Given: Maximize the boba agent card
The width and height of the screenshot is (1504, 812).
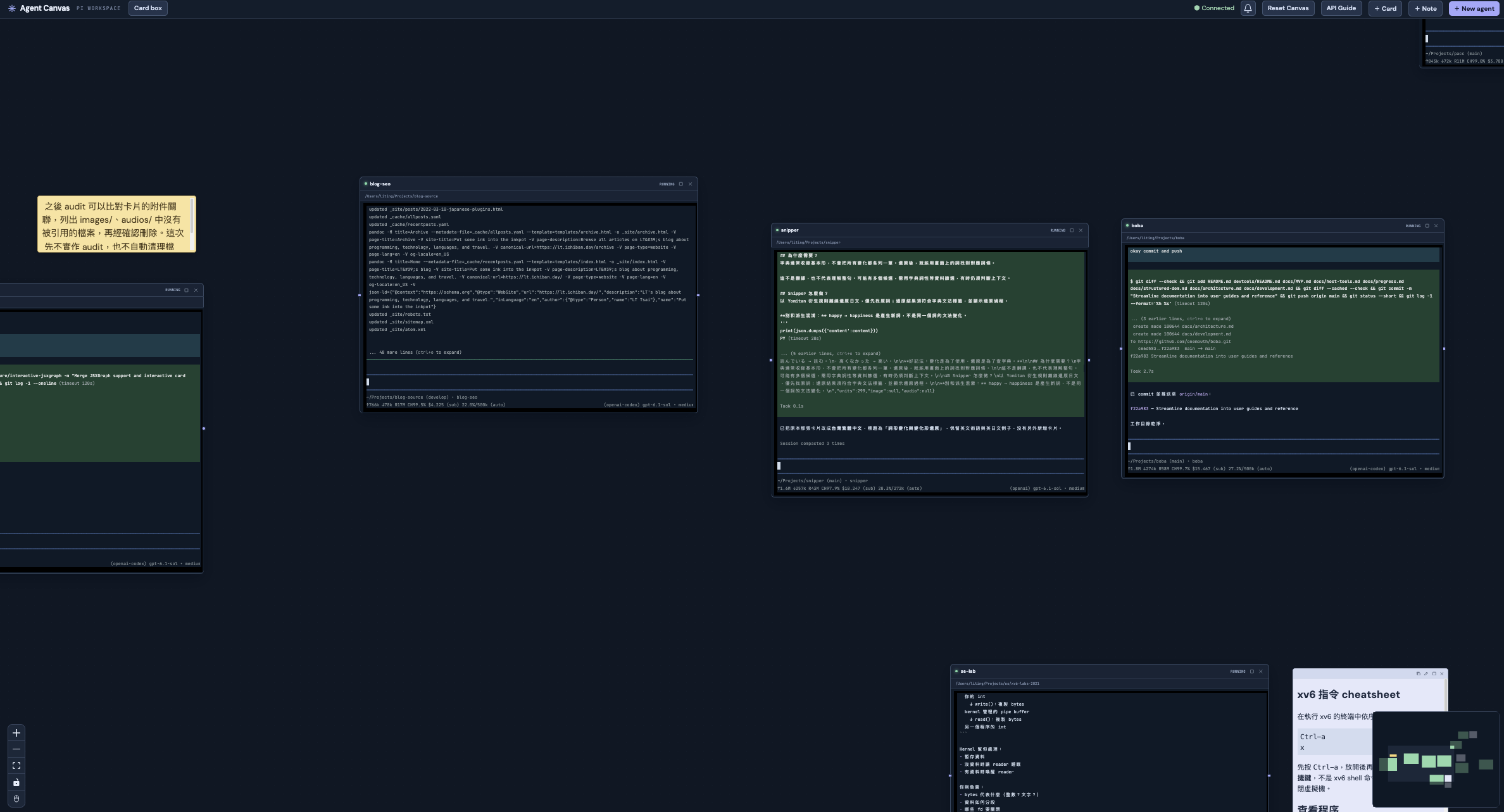Looking at the screenshot, I should point(1427,226).
